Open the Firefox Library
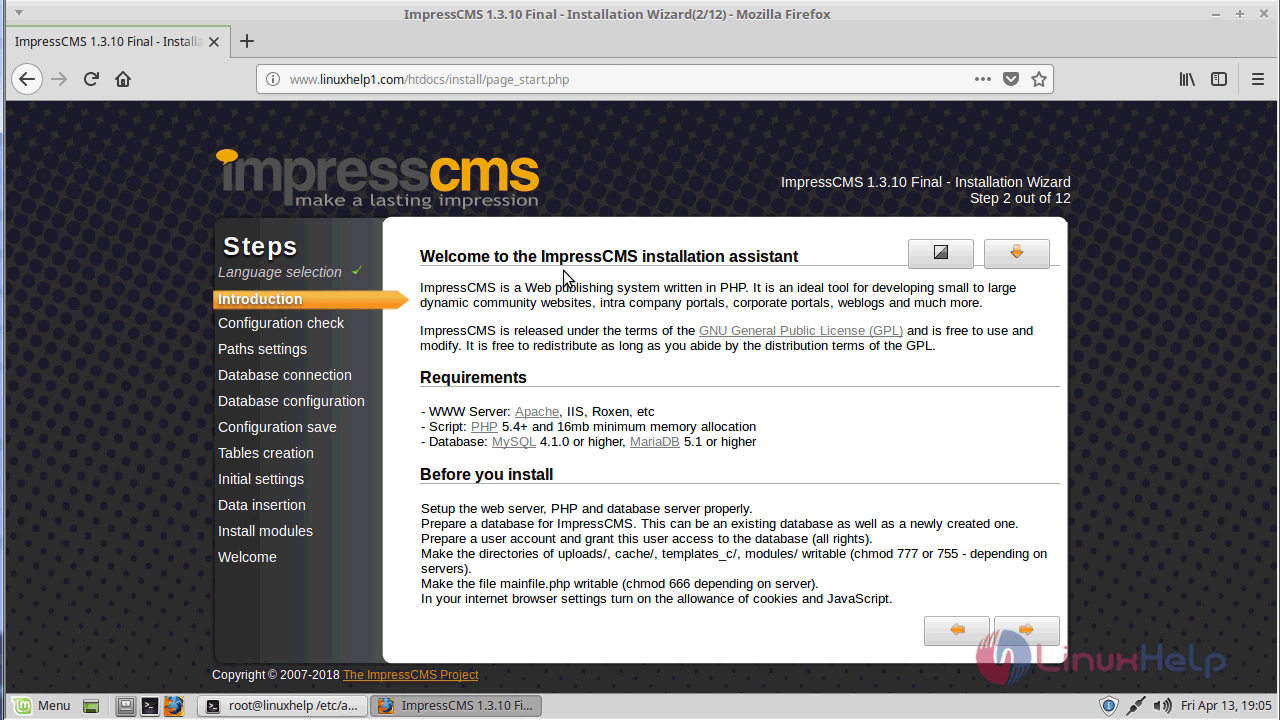The height and width of the screenshot is (720, 1280). click(x=1187, y=79)
